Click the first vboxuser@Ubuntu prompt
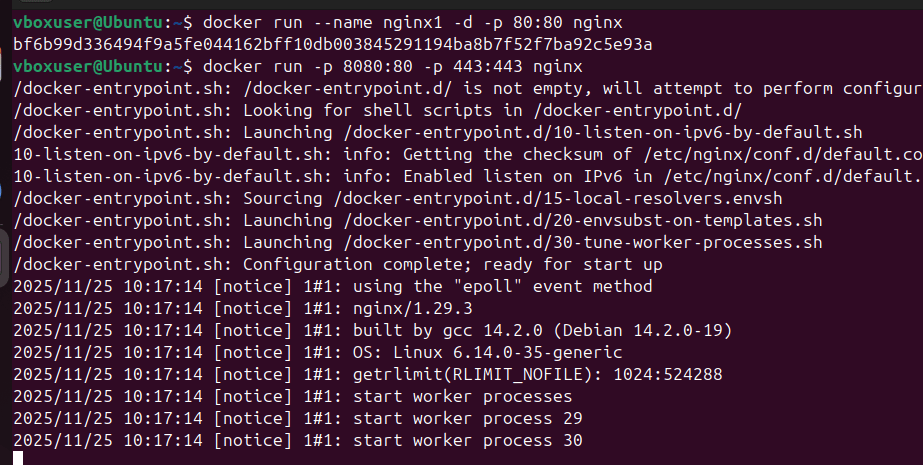Image resolution: width=923 pixels, height=465 pixels. (87, 22)
